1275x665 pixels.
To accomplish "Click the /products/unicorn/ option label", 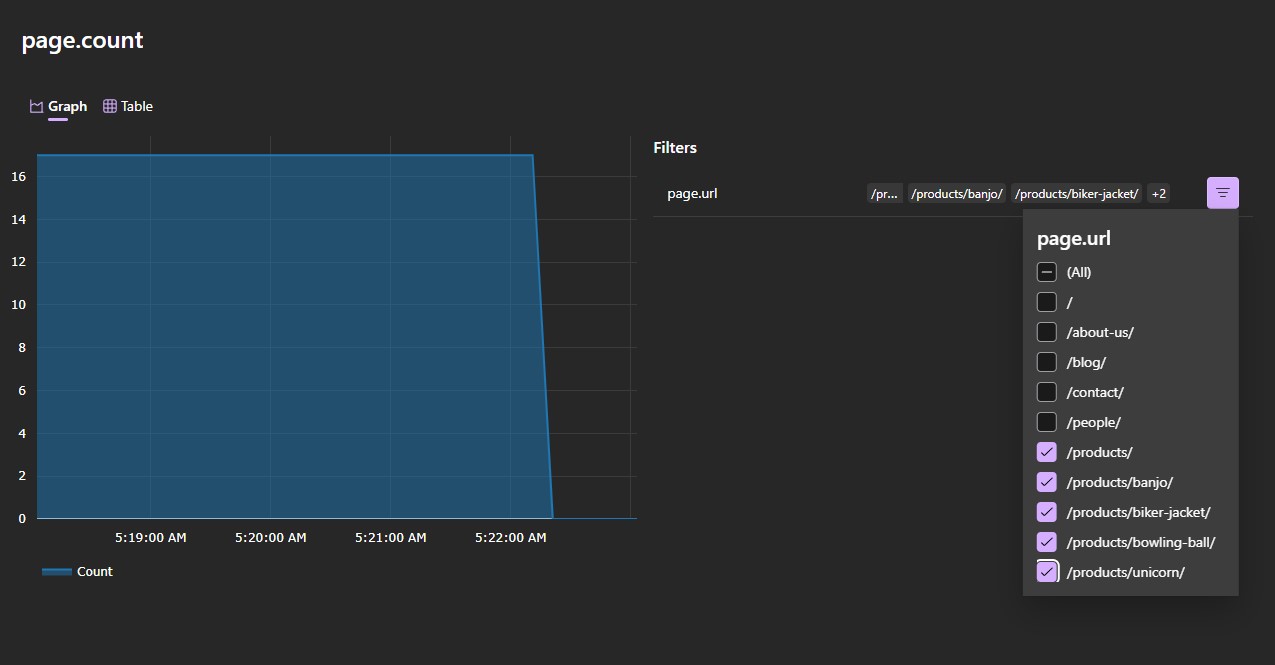I will 1125,572.
